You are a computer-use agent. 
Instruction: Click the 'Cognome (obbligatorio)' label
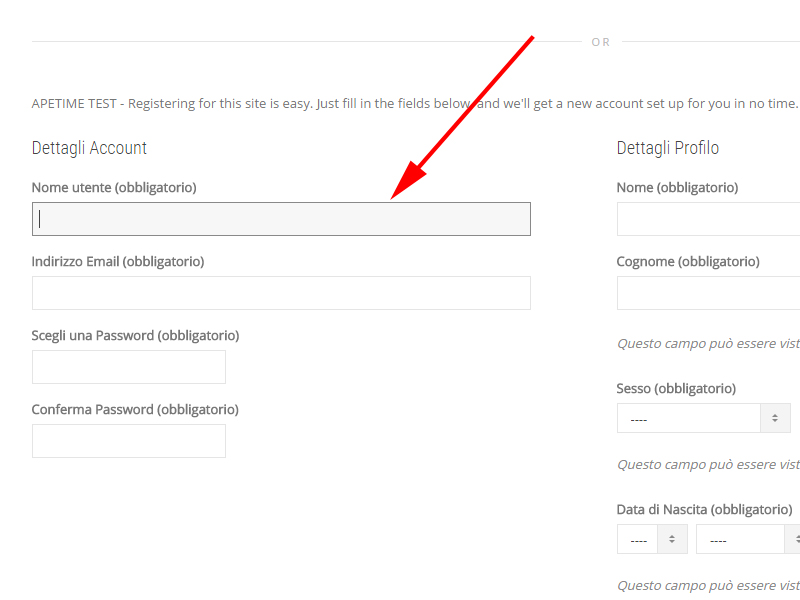(688, 261)
